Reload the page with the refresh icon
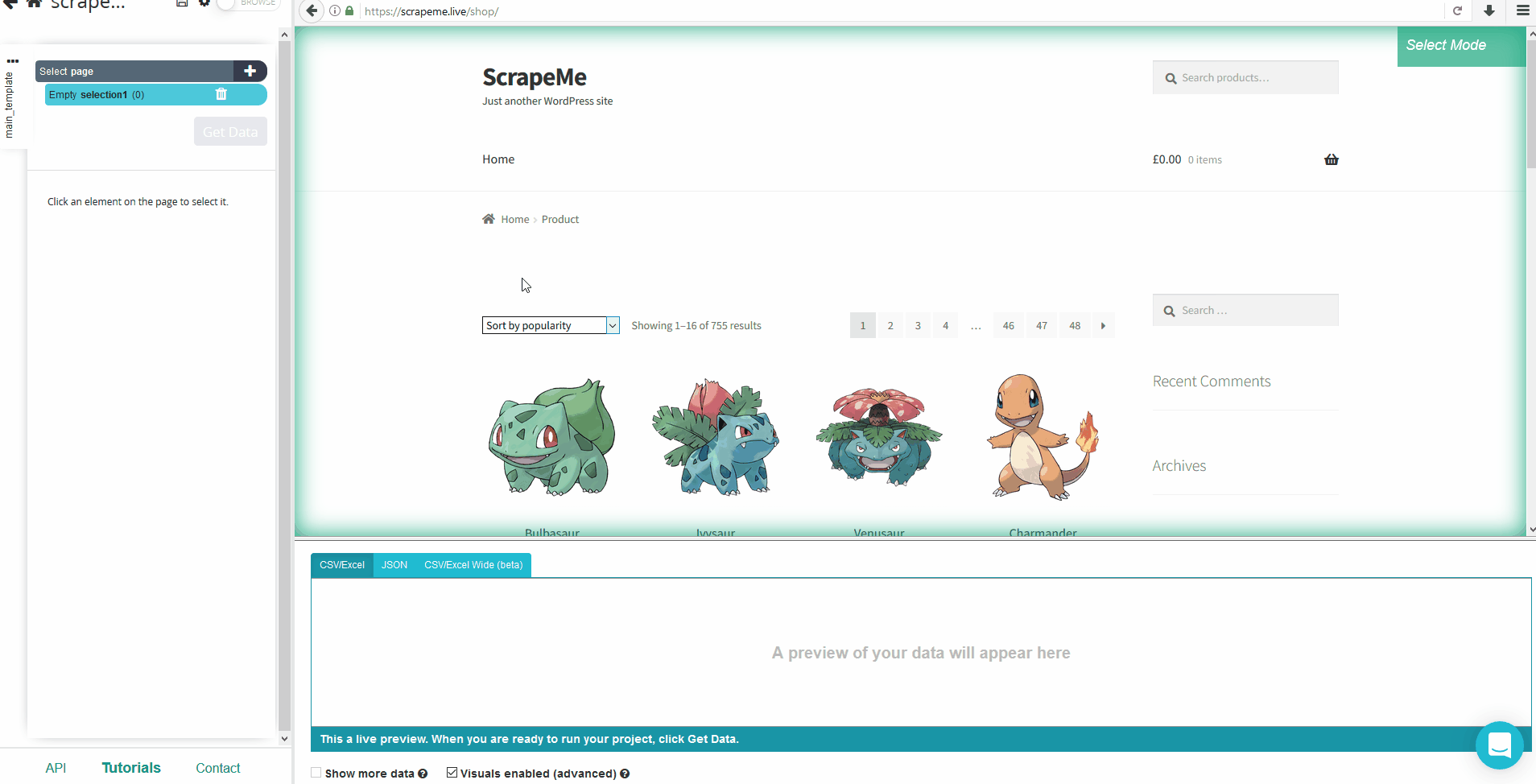The height and width of the screenshot is (784, 1536). coord(1458,11)
